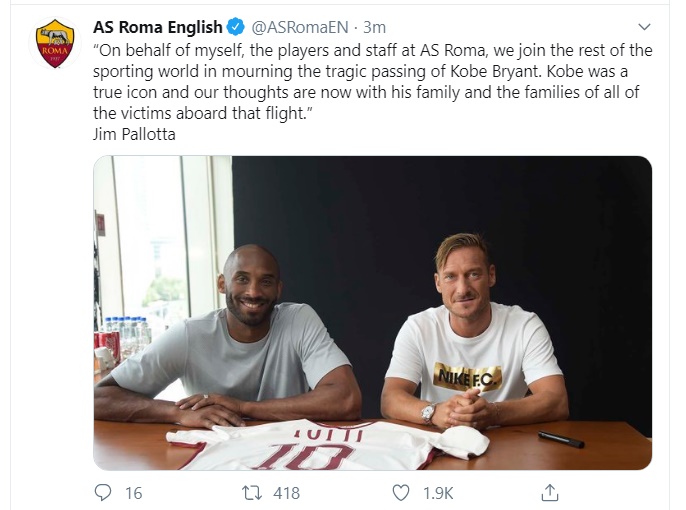
Task: Click the AS Roma crest avatar
Action: coord(55,44)
